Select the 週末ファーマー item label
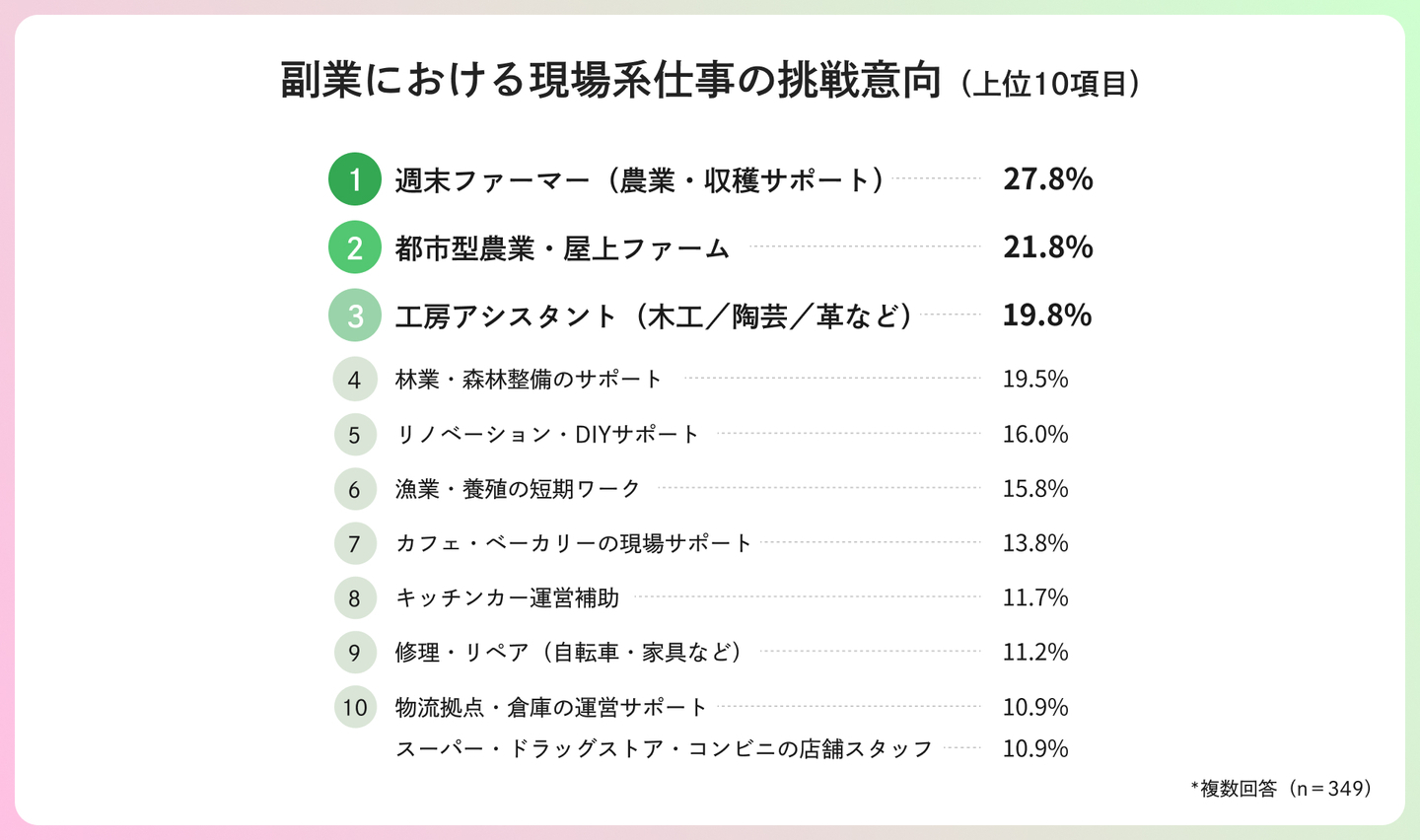The width and height of the screenshot is (1420, 840). pyautogui.click(x=639, y=180)
